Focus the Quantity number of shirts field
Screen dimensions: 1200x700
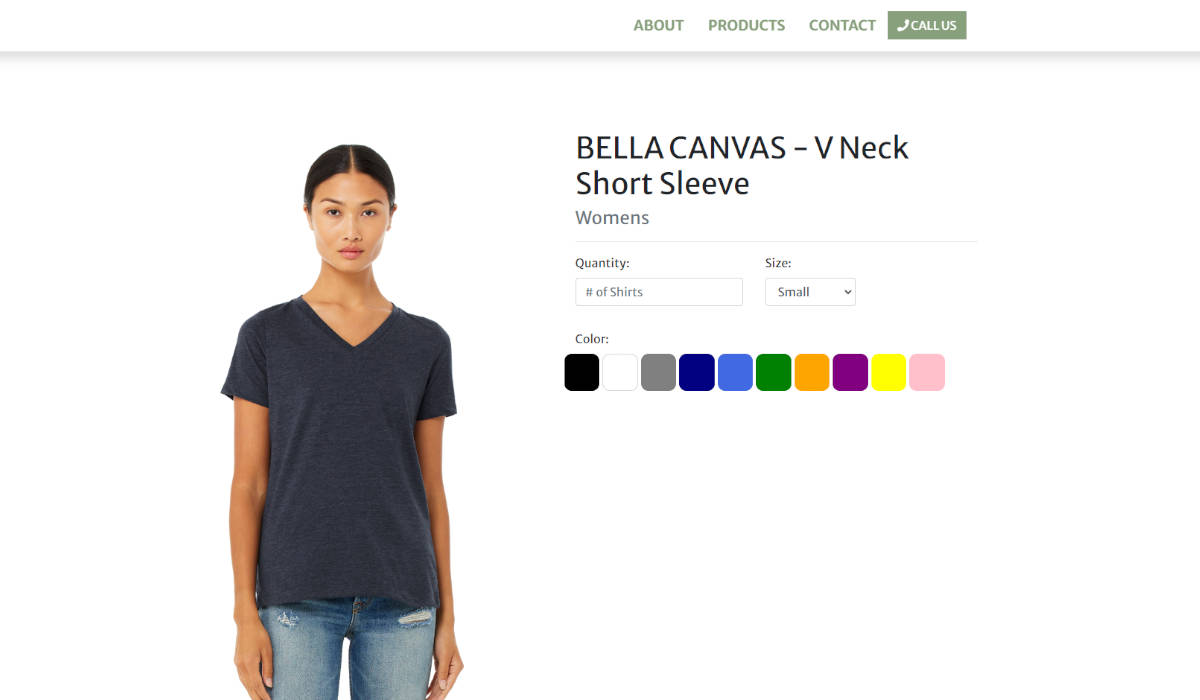click(x=659, y=292)
